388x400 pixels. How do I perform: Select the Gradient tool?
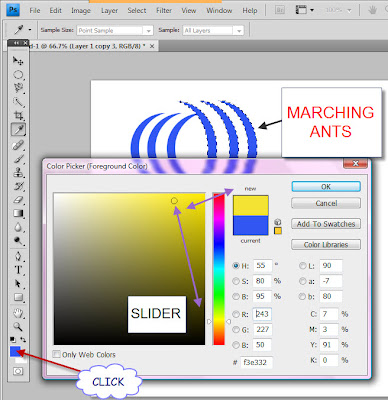pyautogui.click(x=18, y=214)
